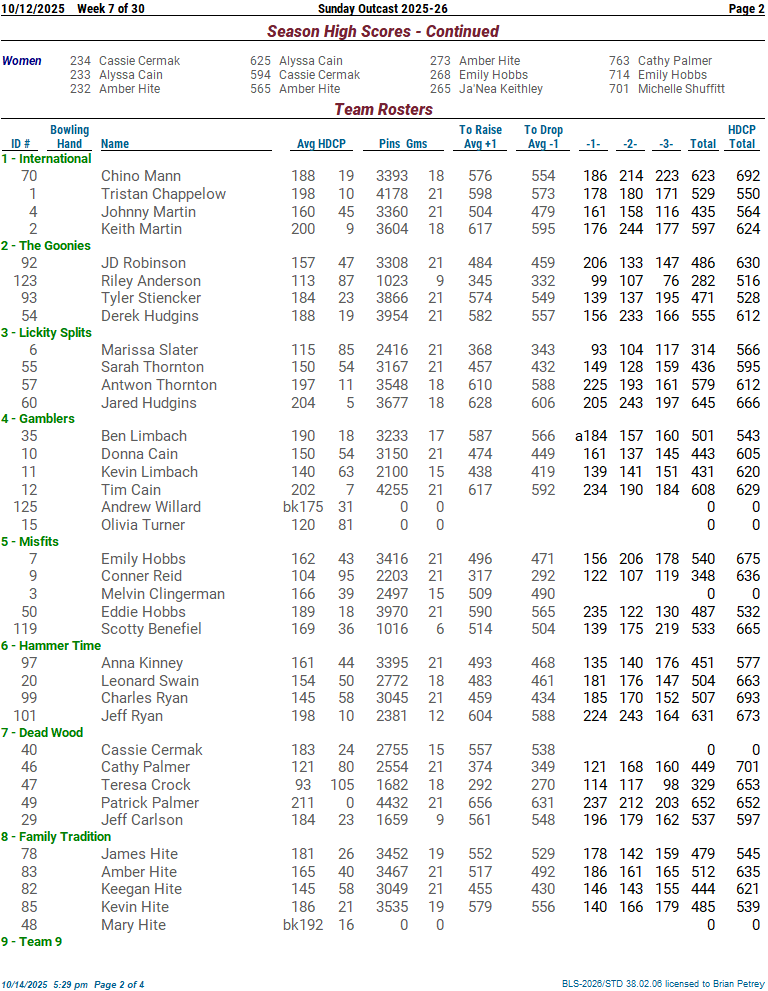Click the Bowling Hand column header
Image resolution: width=768 pixels, height=991 pixels.
pyautogui.click(x=69, y=136)
